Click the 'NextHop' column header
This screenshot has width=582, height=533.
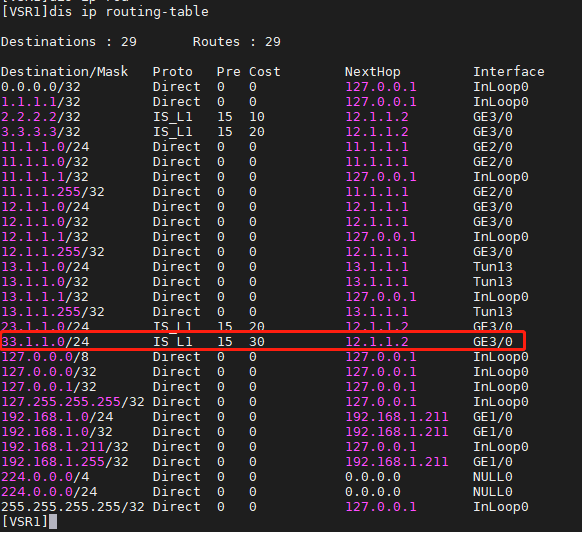[373, 72]
